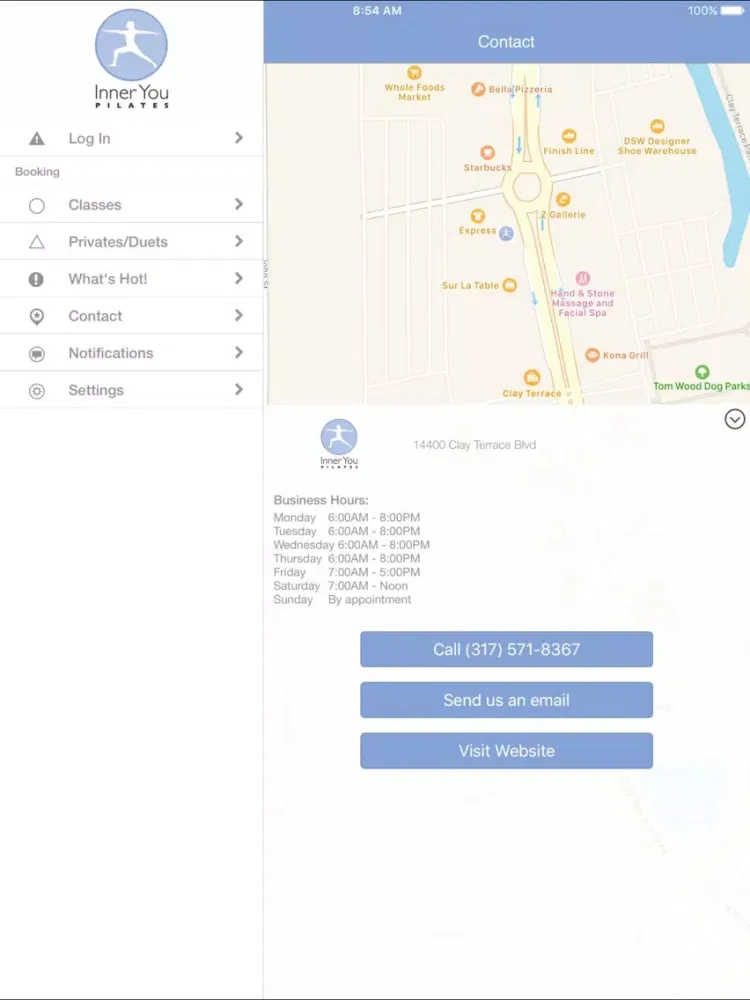This screenshot has width=750, height=1000.
Task: Open the What's Hot! section
Action: click(x=131, y=279)
